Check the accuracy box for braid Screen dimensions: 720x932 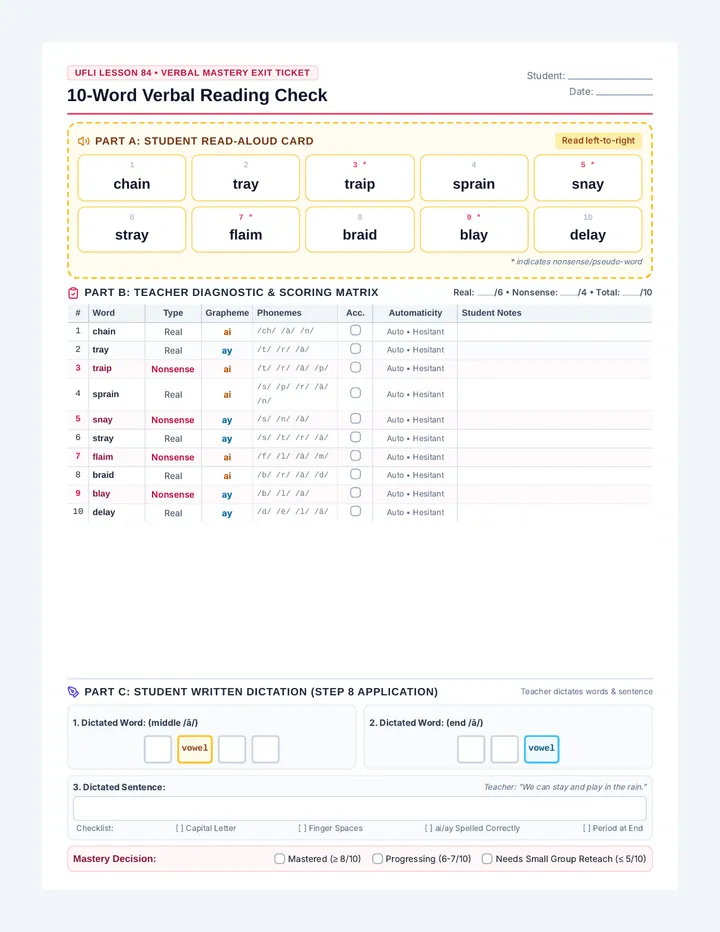click(x=356, y=474)
